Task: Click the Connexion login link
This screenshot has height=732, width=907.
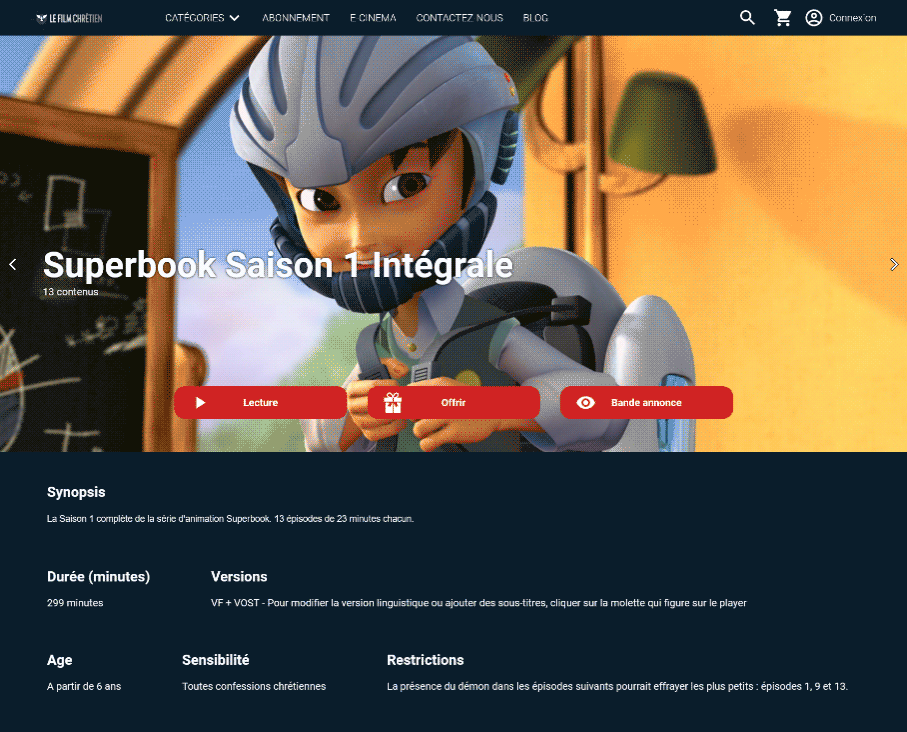Action: click(852, 18)
